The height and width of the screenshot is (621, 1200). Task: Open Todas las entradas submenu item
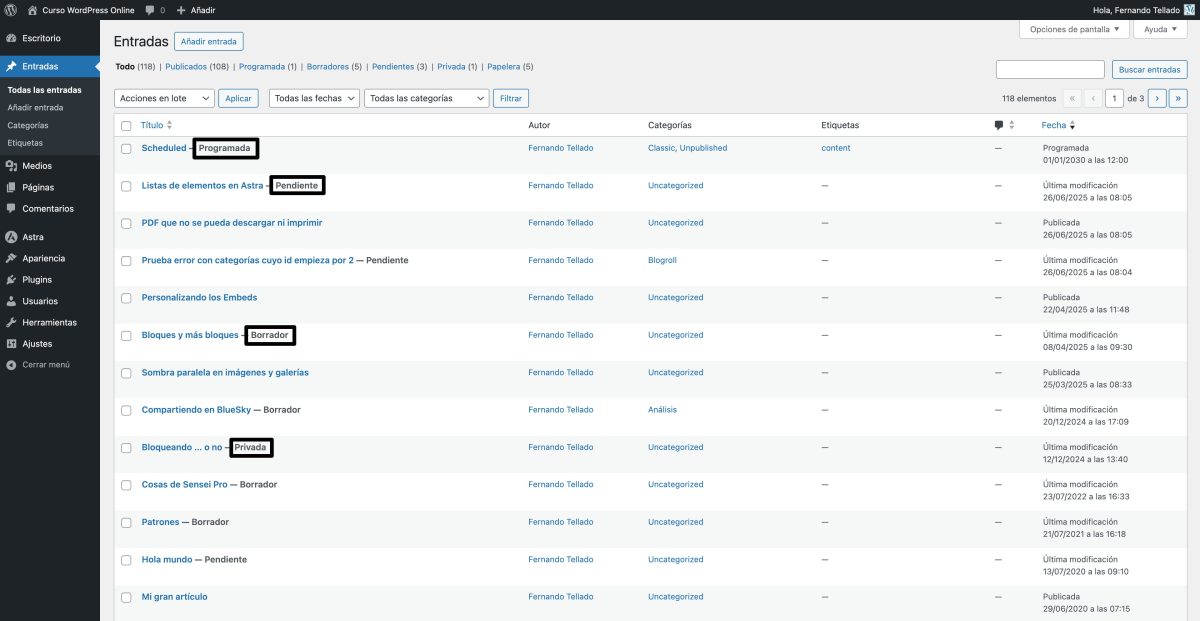(x=44, y=90)
